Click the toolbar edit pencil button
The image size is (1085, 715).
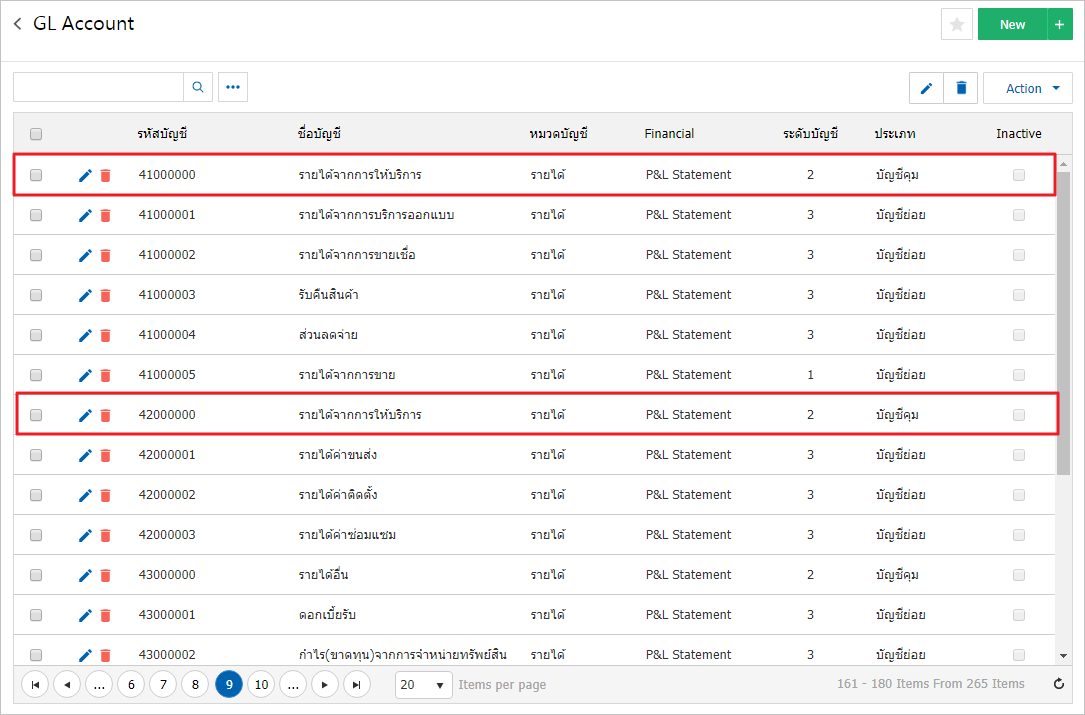(927, 88)
